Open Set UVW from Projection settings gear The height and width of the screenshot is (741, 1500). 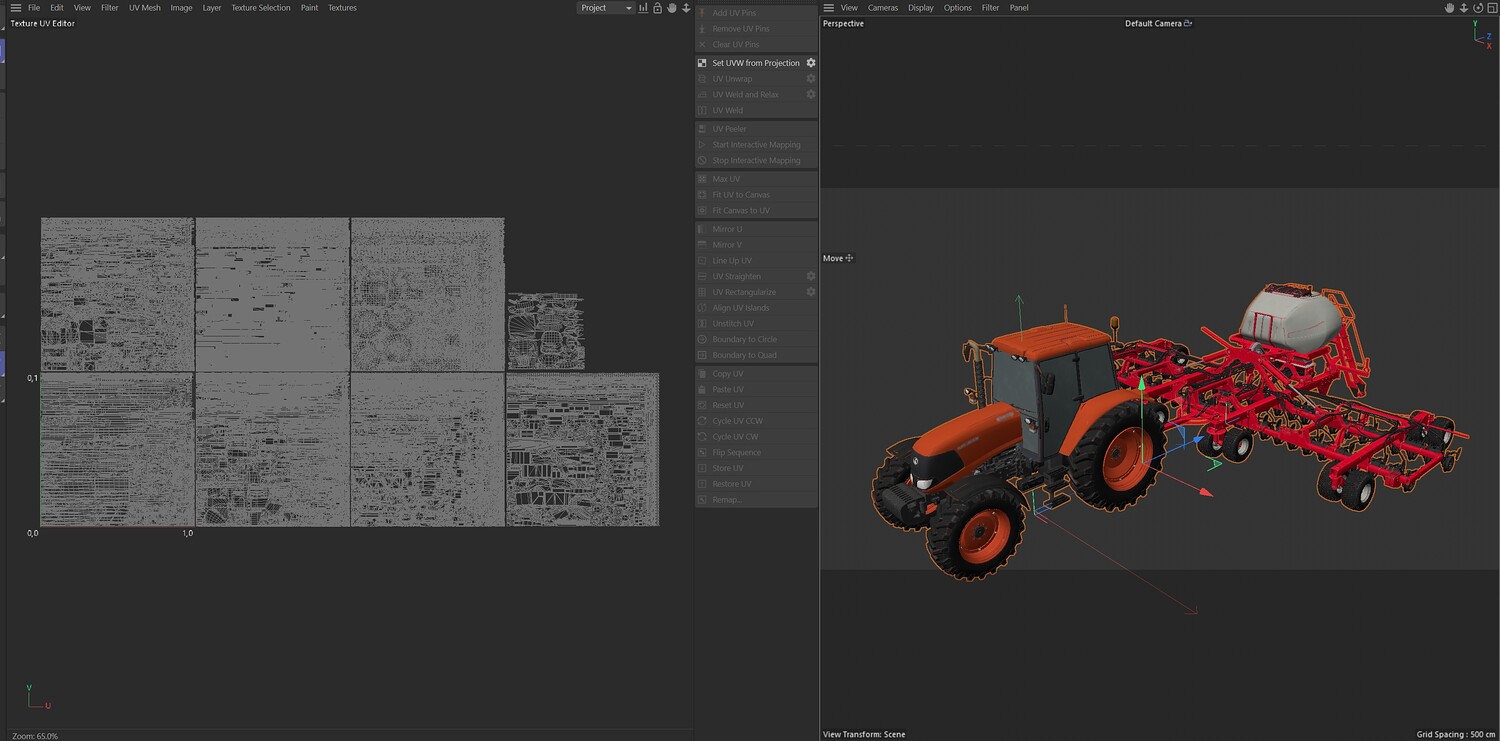pos(811,63)
